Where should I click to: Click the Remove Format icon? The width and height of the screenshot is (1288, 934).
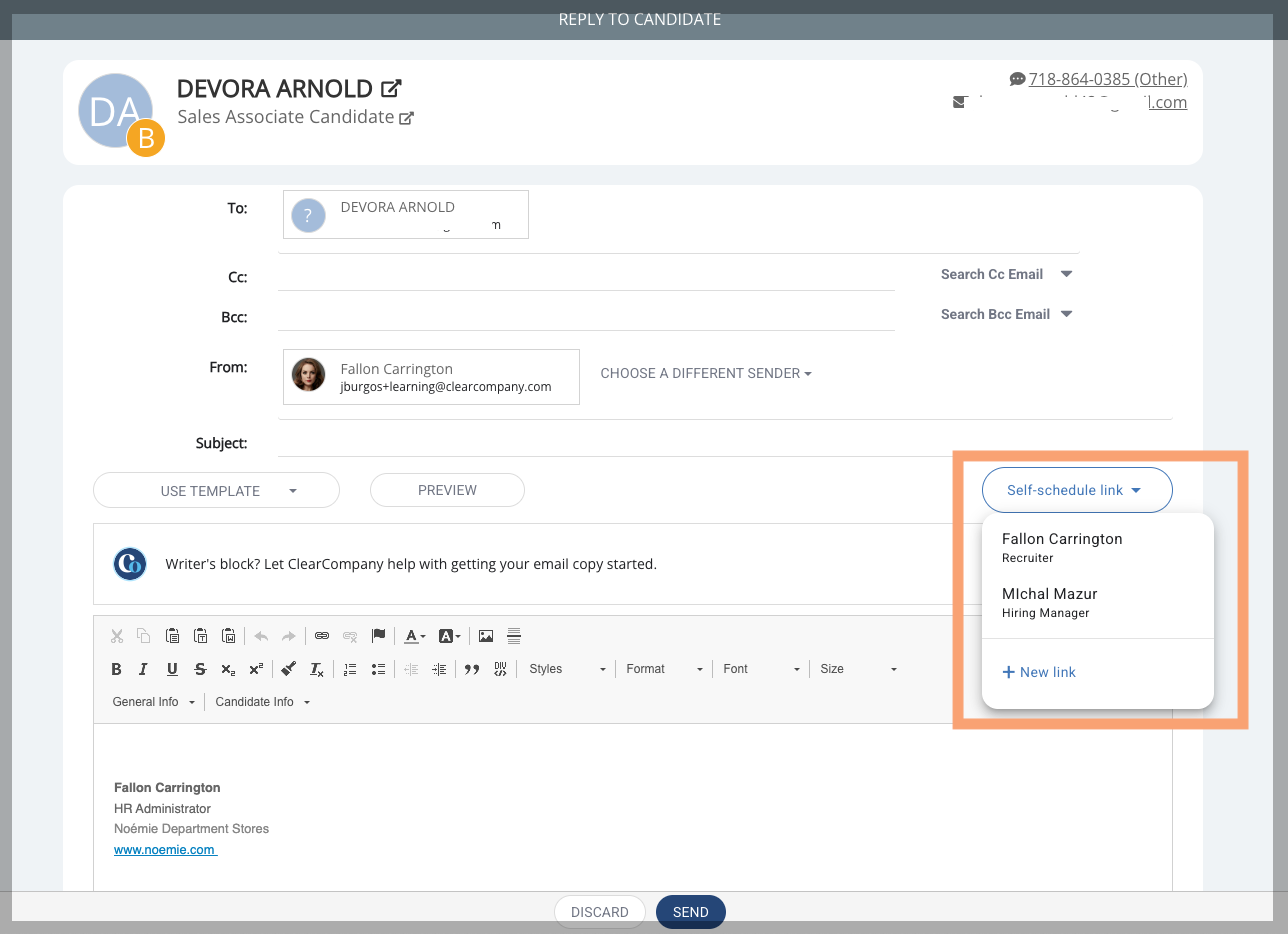pos(317,669)
